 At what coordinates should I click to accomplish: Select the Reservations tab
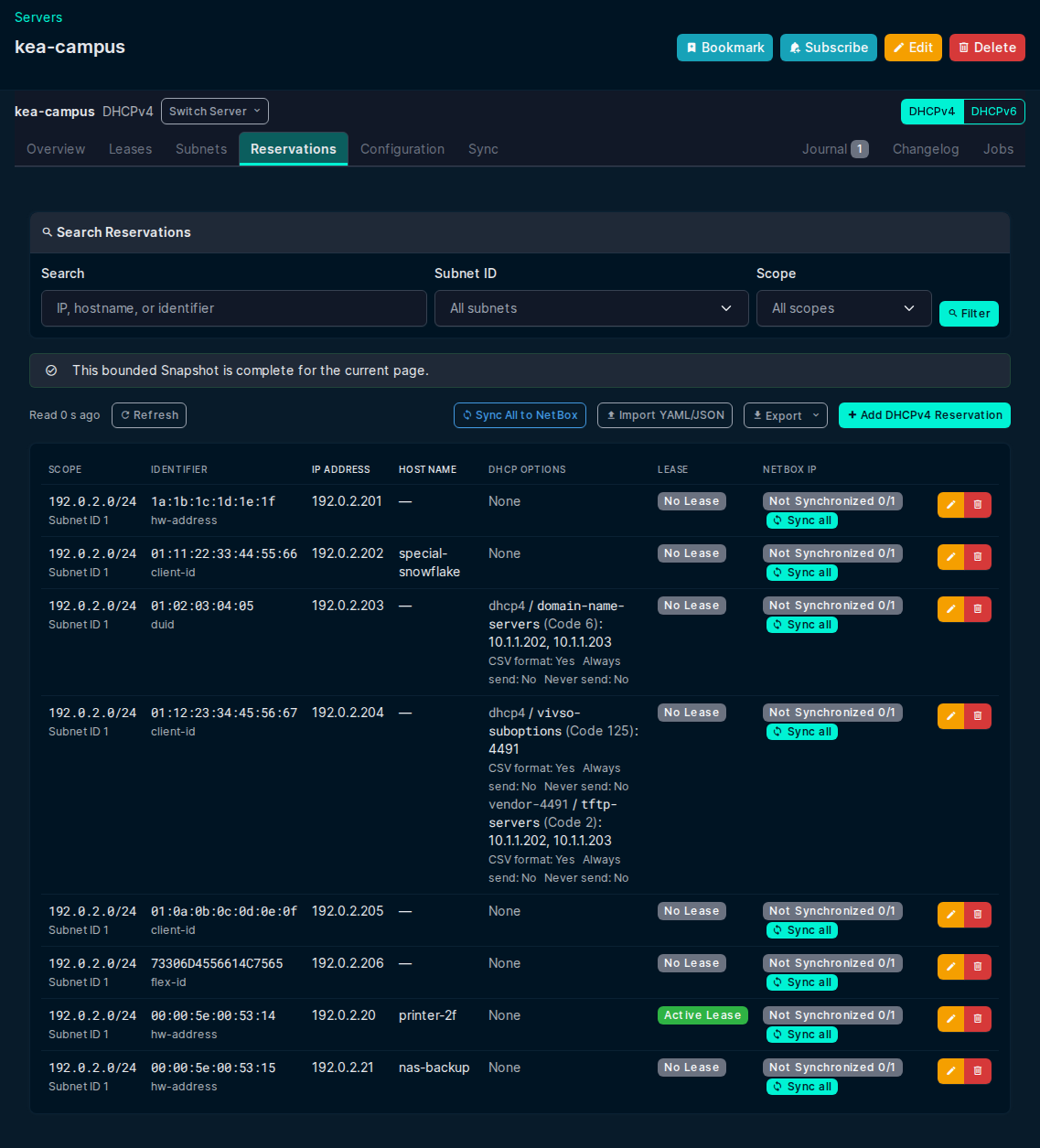(x=294, y=149)
